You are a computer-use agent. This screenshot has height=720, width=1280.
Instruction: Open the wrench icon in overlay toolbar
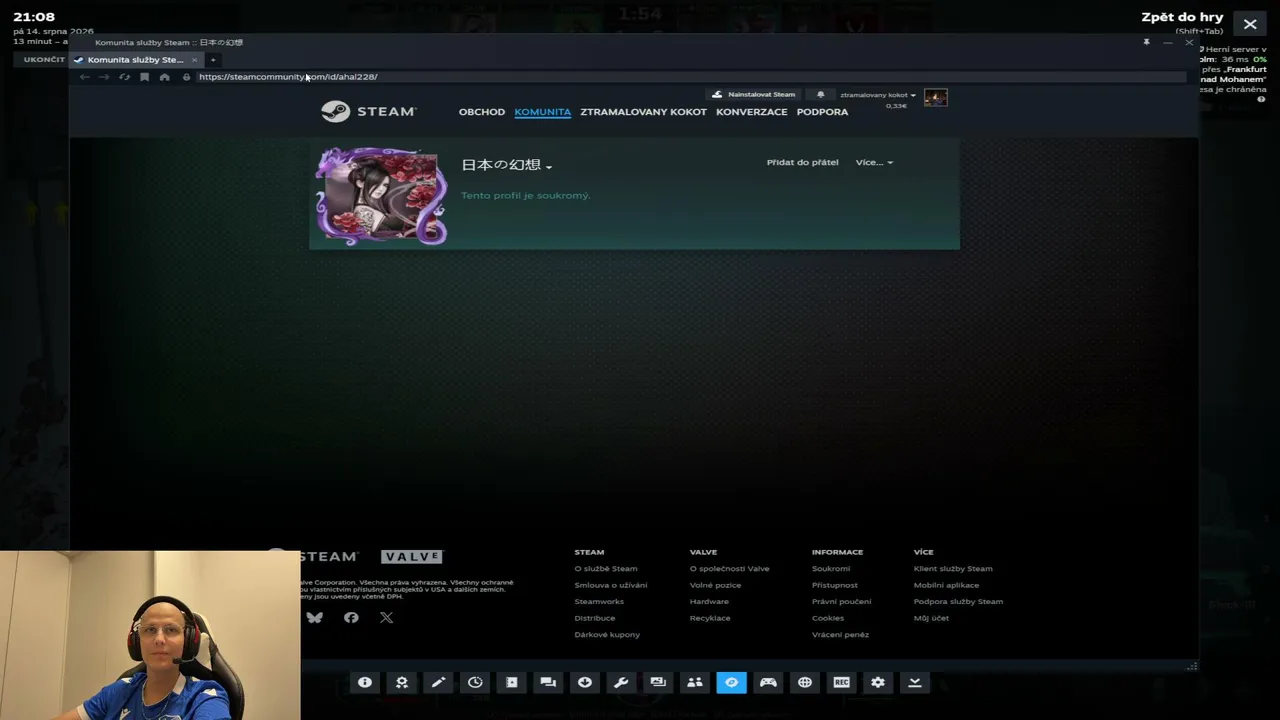click(621, 682)
